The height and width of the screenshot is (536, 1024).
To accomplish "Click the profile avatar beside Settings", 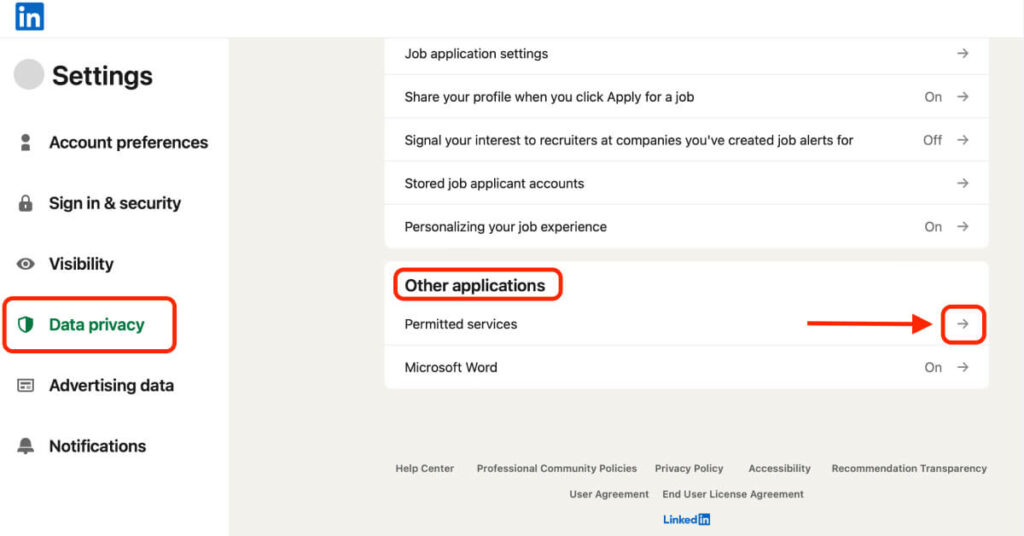I will click(x=29, y=74).
